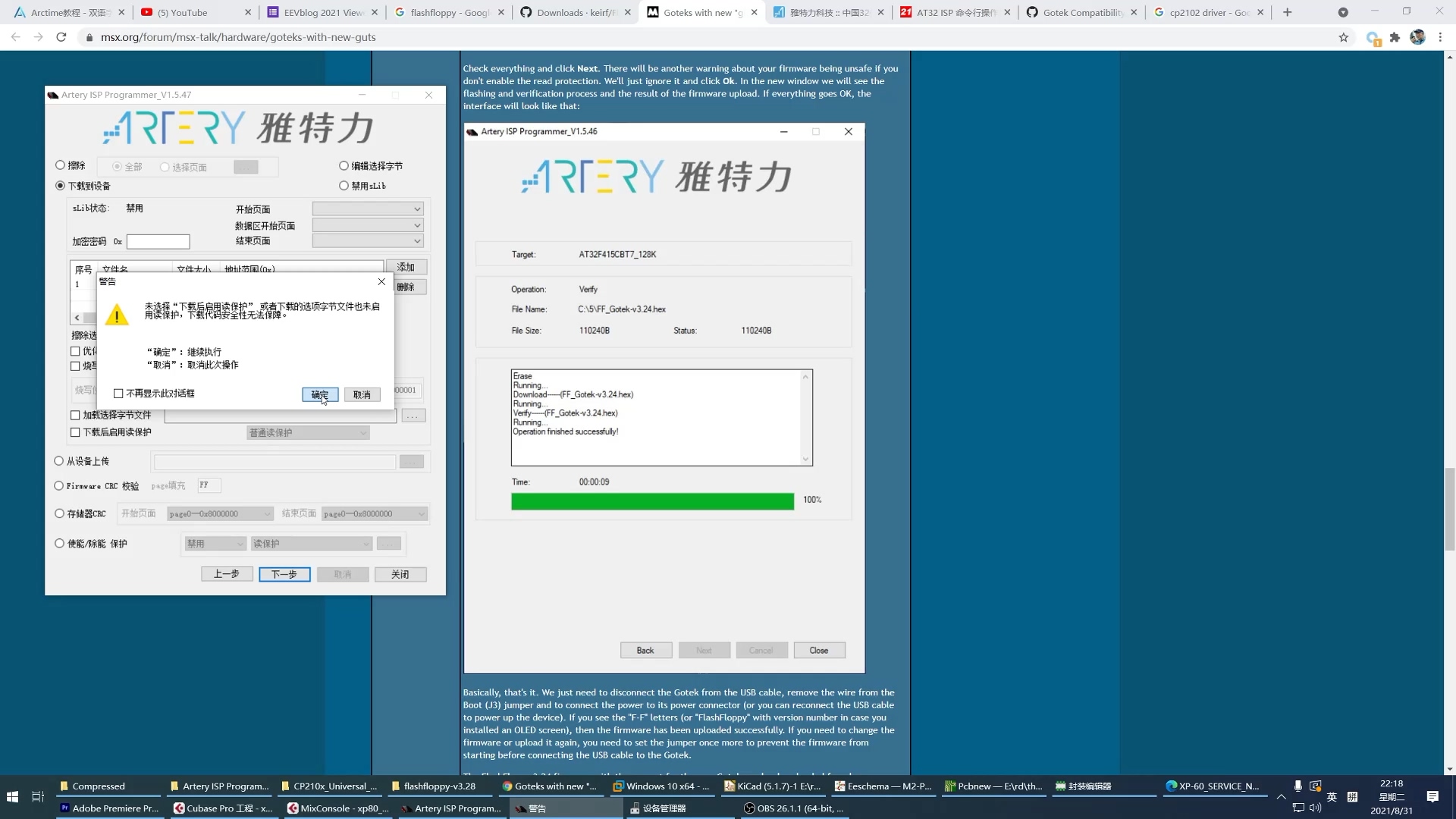Show hidden tray icons chevron
The height and width of the screenshot is (819, 1456).
coord(1281,797)
